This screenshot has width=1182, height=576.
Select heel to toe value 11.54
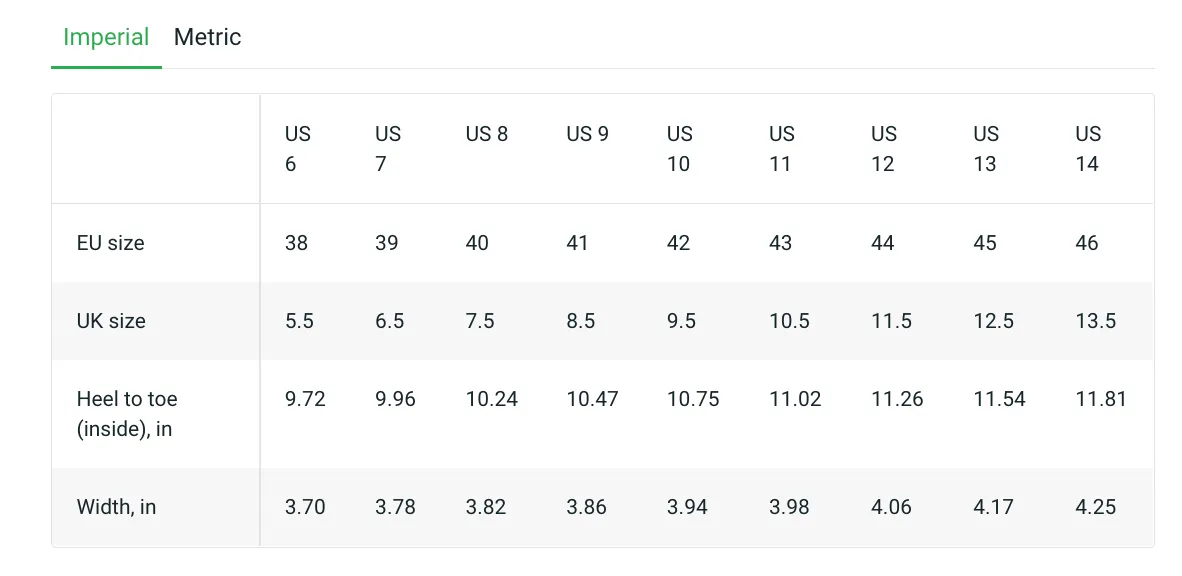pyautogui.click(x=999, y=399)
